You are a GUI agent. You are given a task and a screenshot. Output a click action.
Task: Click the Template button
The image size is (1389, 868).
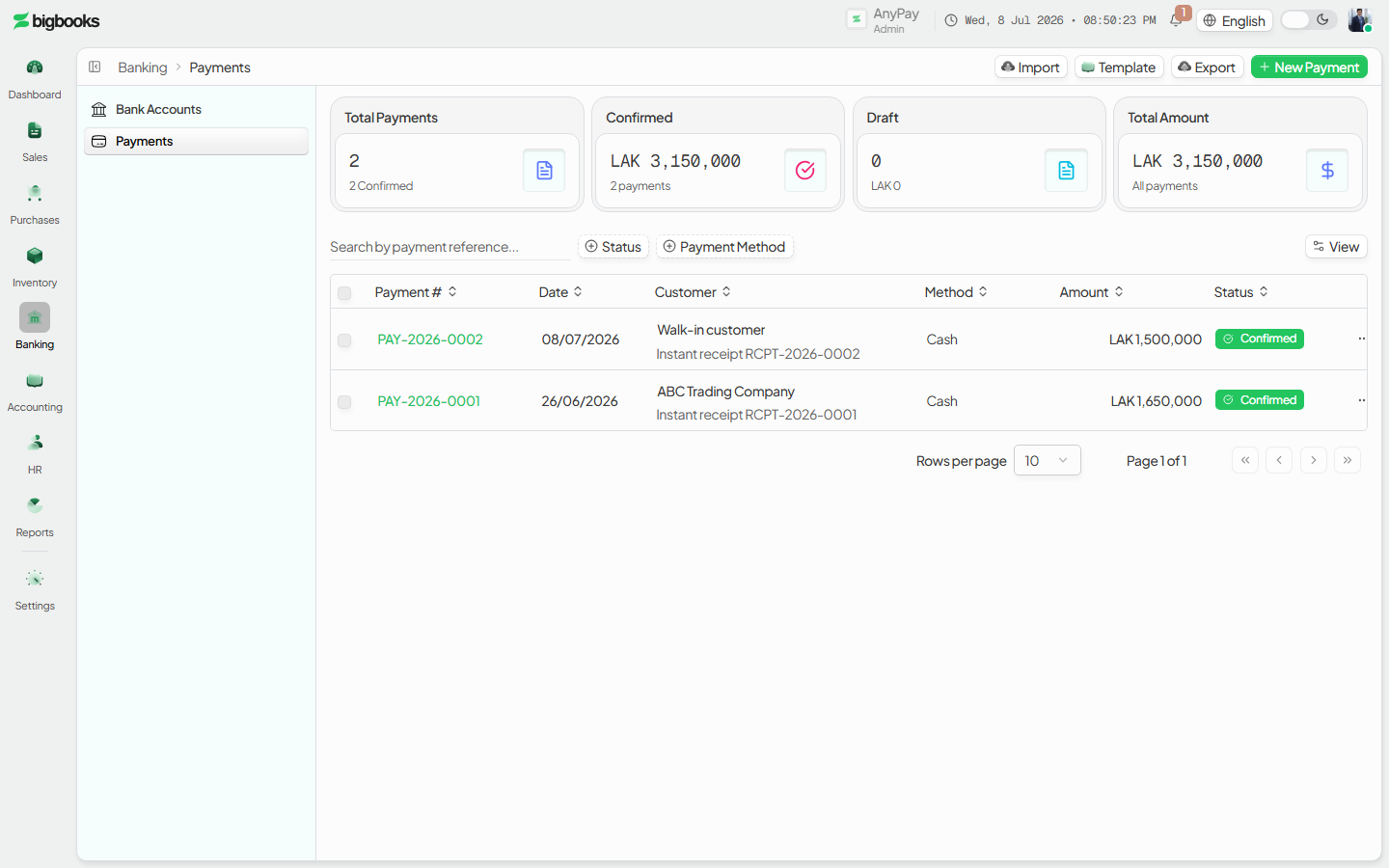(x=1119, y=67)
